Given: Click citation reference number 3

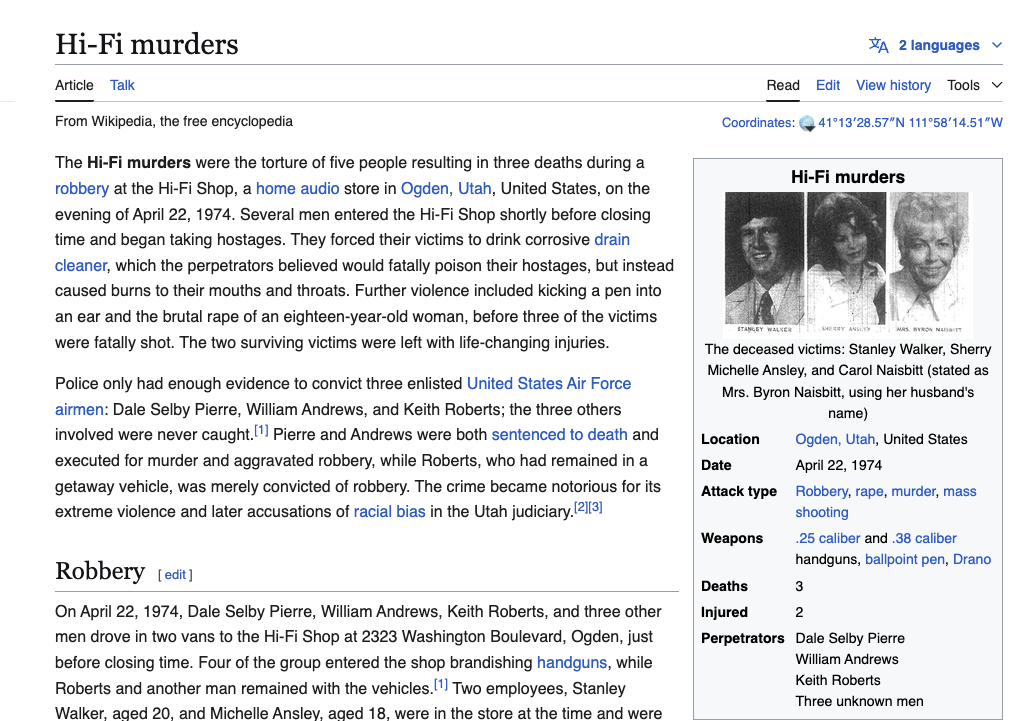Looking at the screenshot, I should click(595, 507).
